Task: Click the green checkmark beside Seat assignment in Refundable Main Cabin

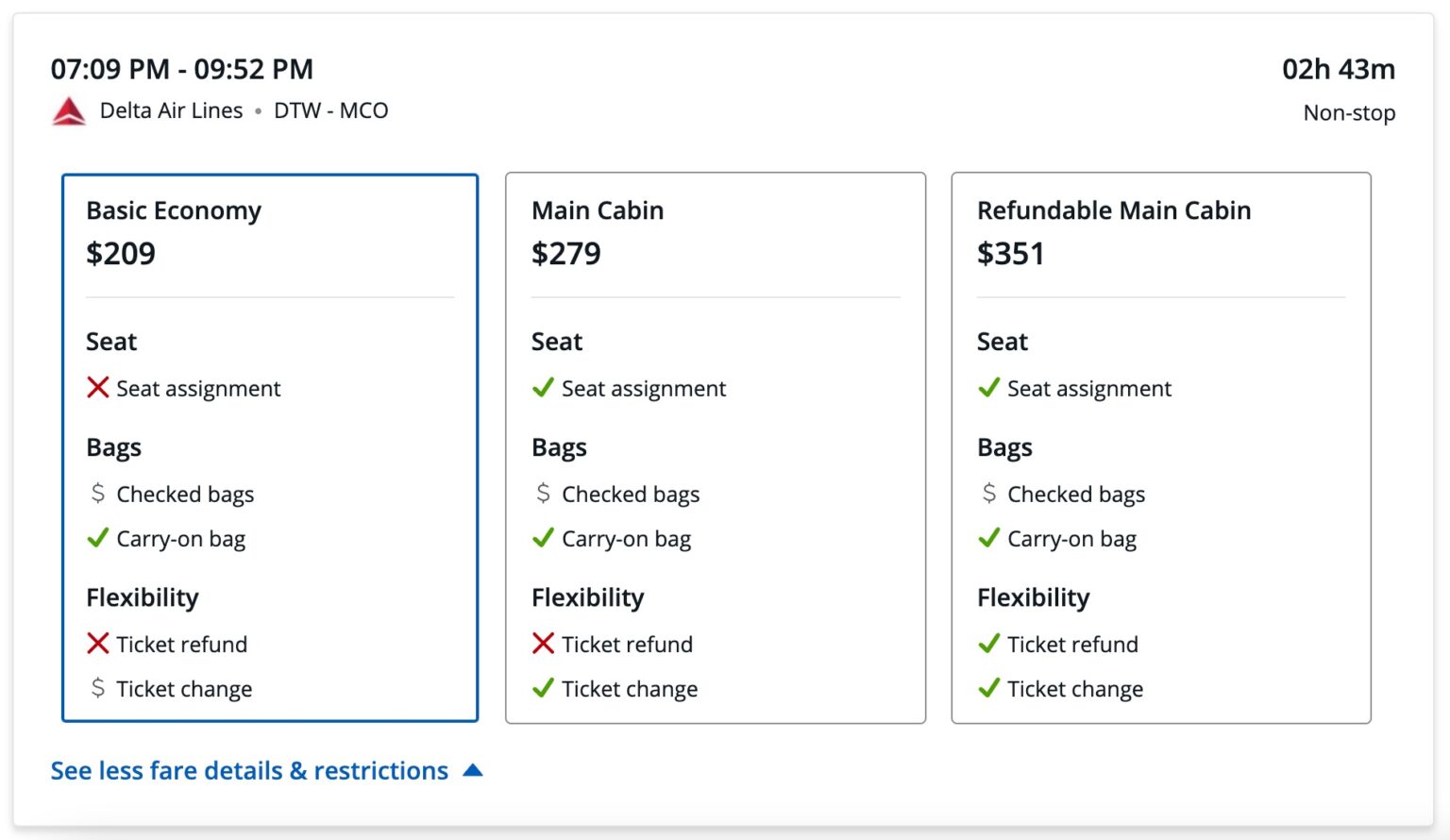Action: 988,387
